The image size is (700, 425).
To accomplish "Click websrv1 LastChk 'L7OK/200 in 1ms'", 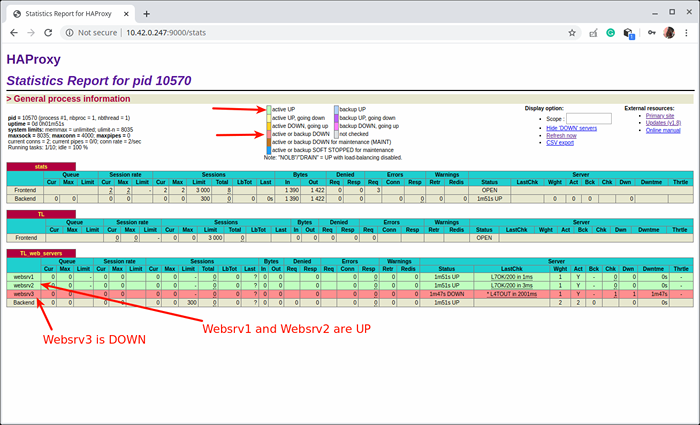I will click(512, 277).
